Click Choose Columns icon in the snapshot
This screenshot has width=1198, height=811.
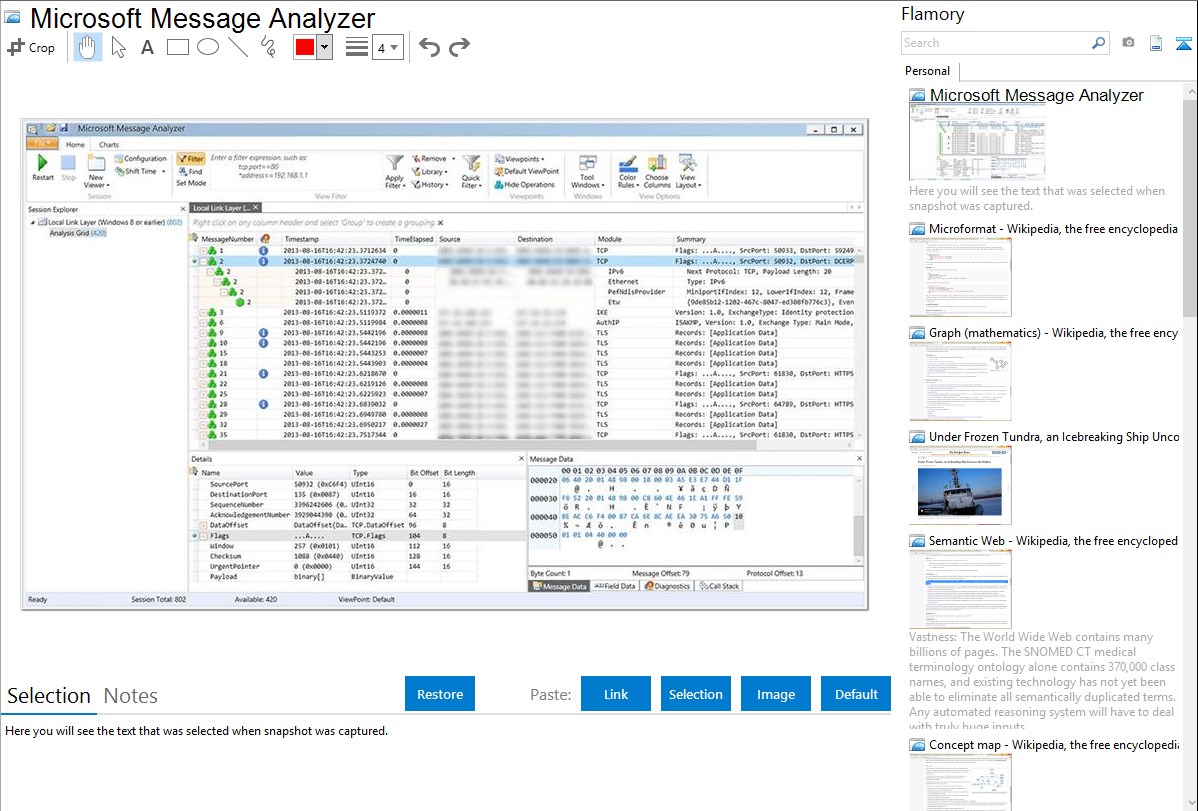(657, 164)
